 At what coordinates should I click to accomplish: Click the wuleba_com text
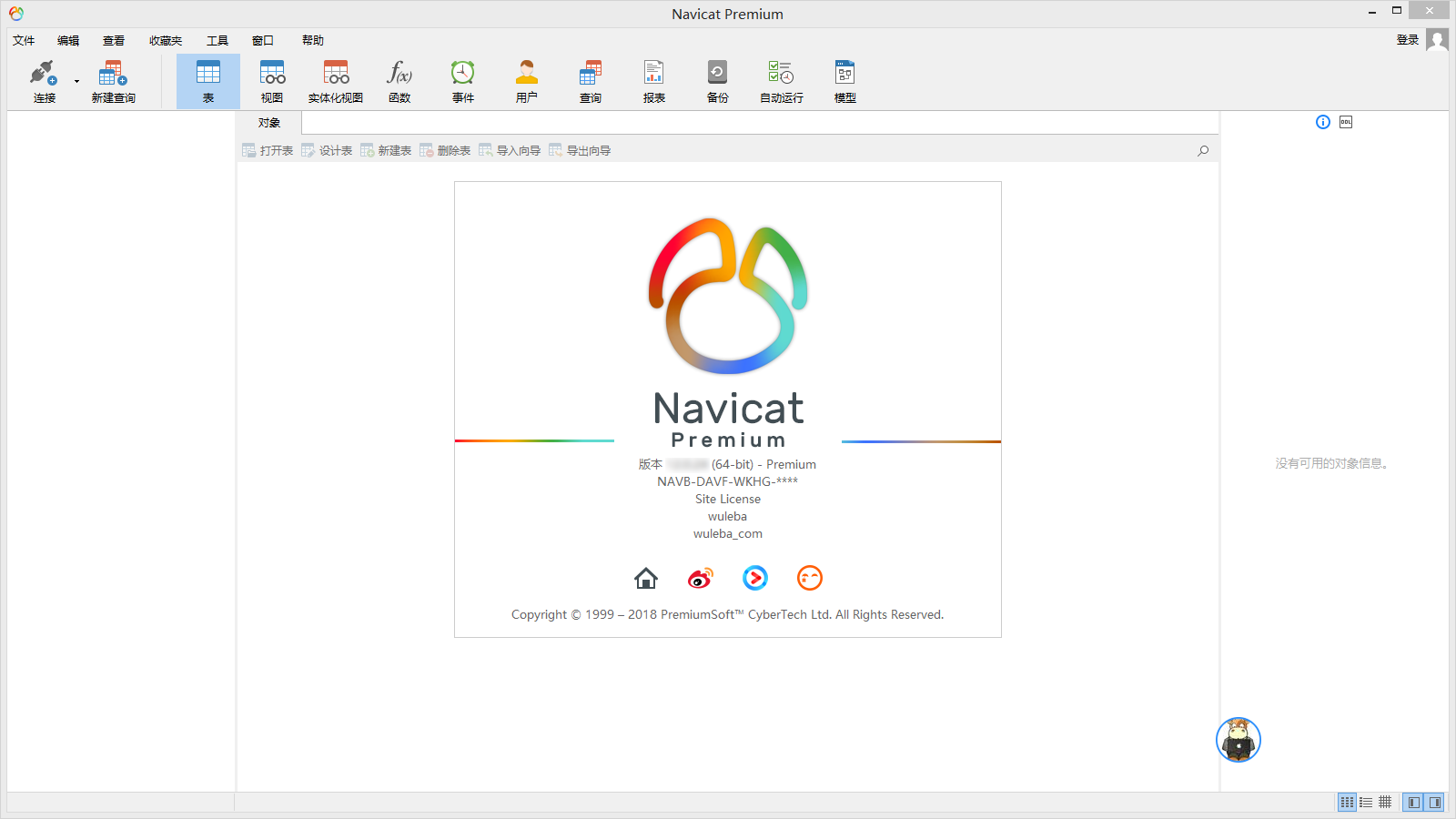(728, 534)
